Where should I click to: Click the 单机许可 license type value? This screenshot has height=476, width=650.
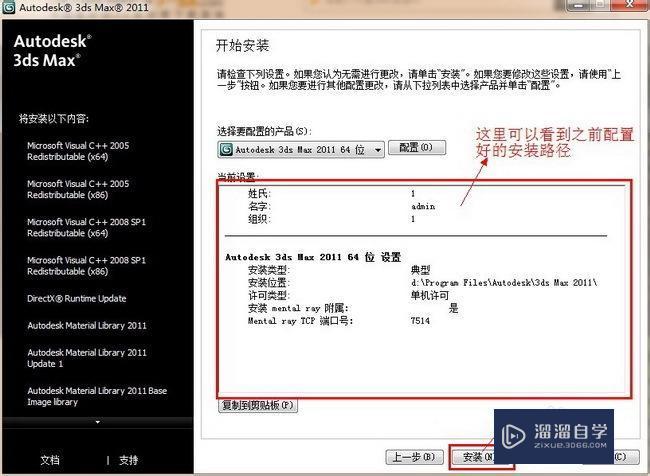(x=429, y=296)
